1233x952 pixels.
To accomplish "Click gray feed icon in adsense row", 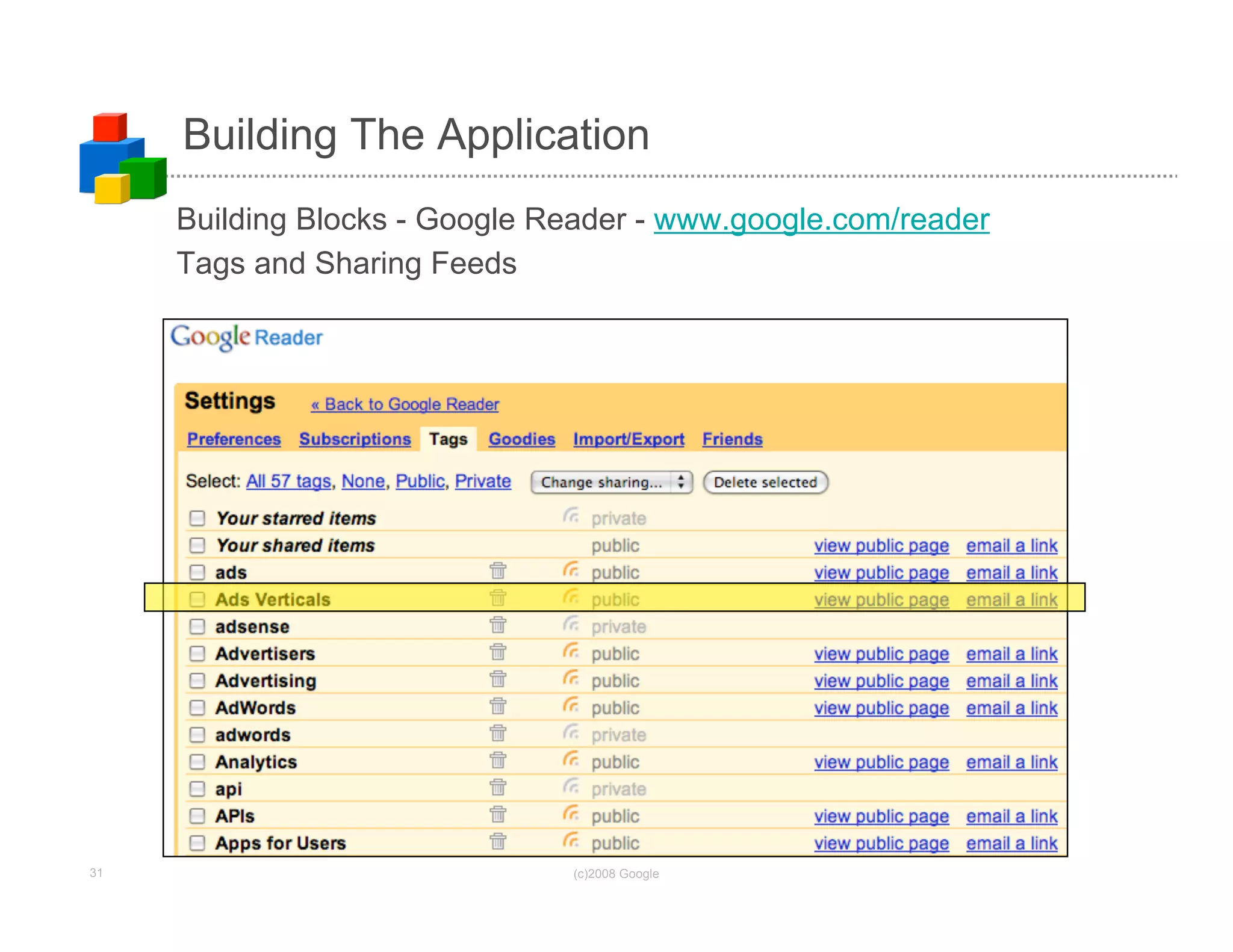I will click(x=571, y=624).
